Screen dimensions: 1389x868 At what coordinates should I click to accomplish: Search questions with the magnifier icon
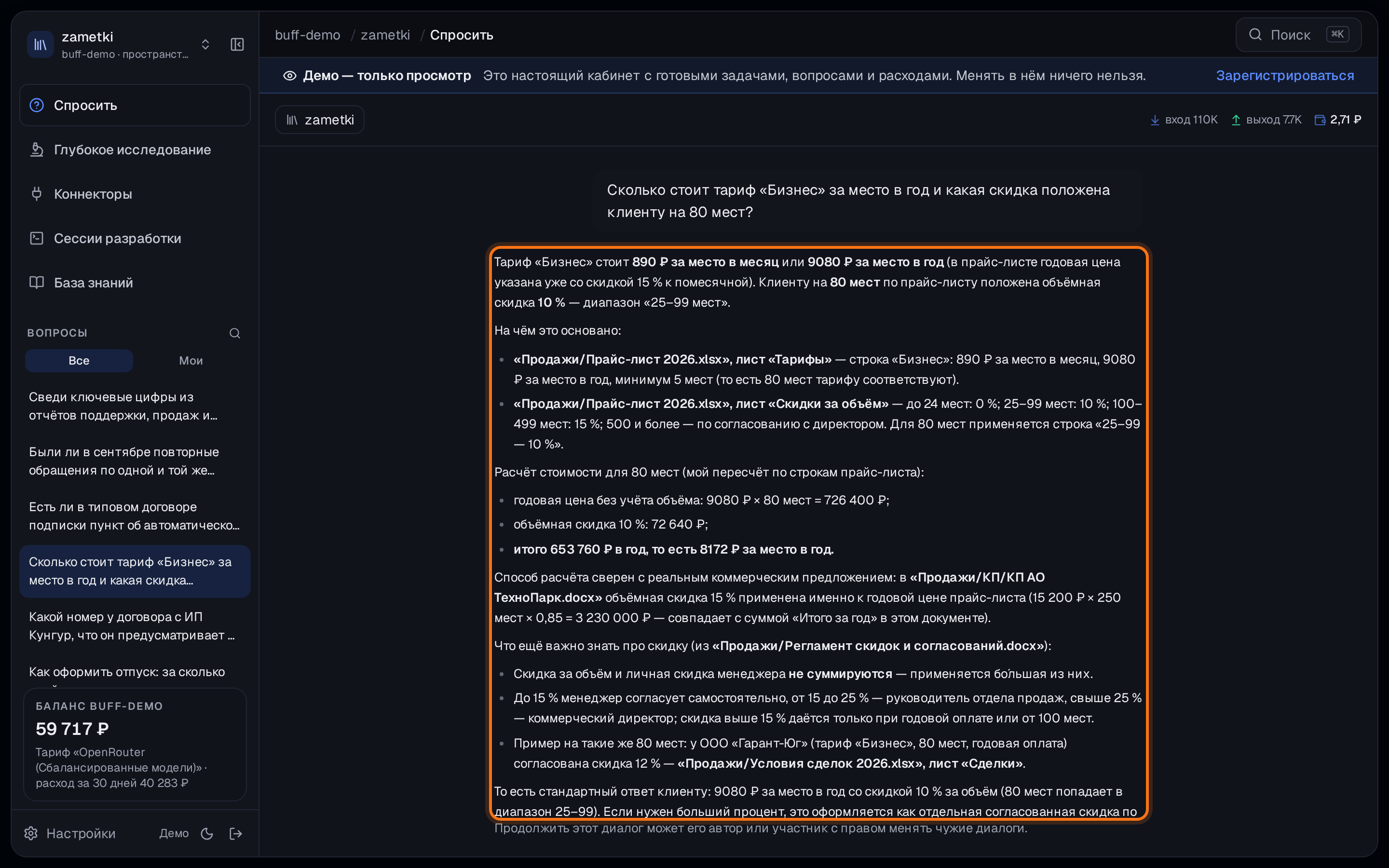pos(235,333)
